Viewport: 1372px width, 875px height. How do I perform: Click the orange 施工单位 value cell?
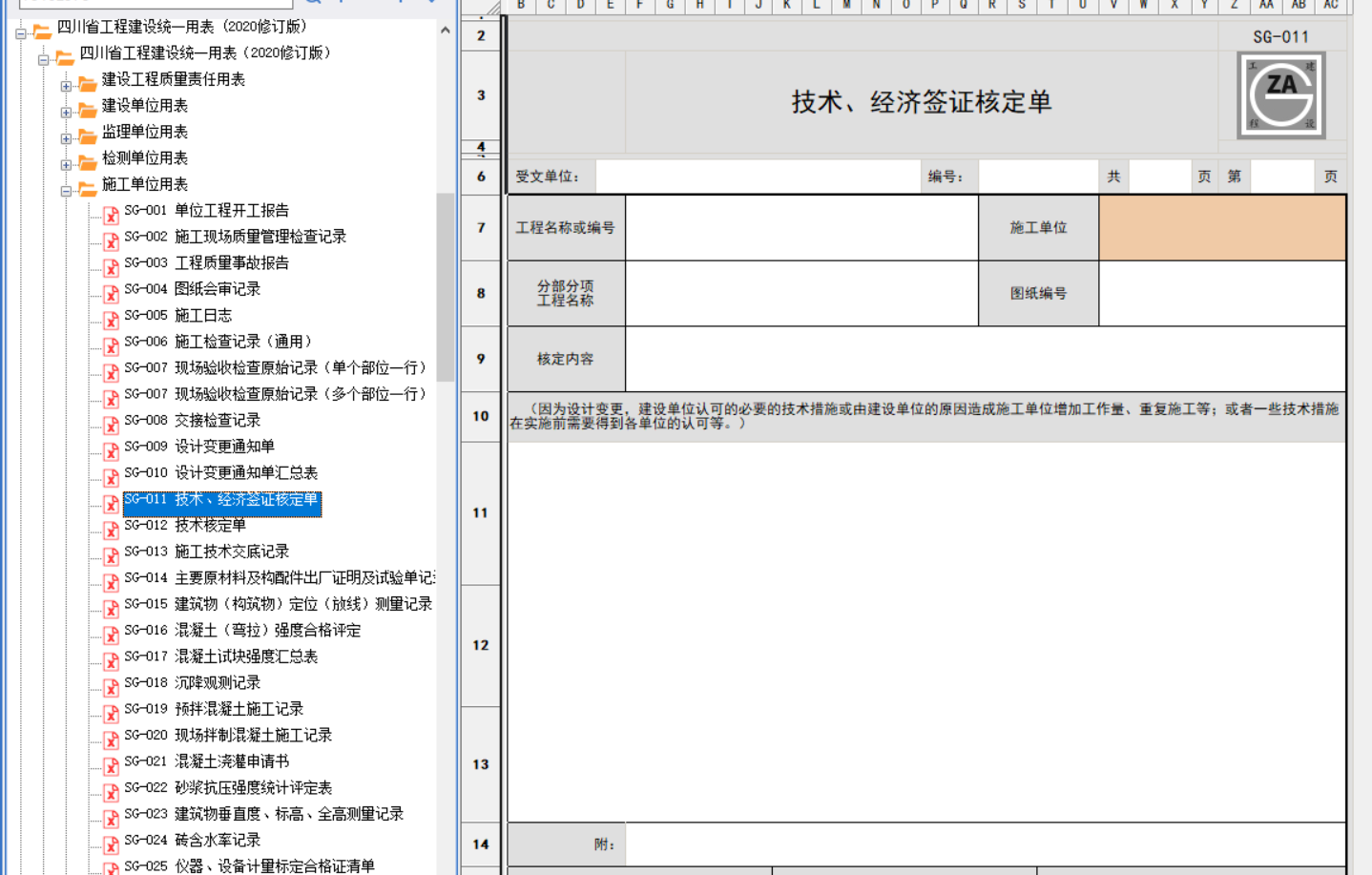click(x=1222, y=228)
